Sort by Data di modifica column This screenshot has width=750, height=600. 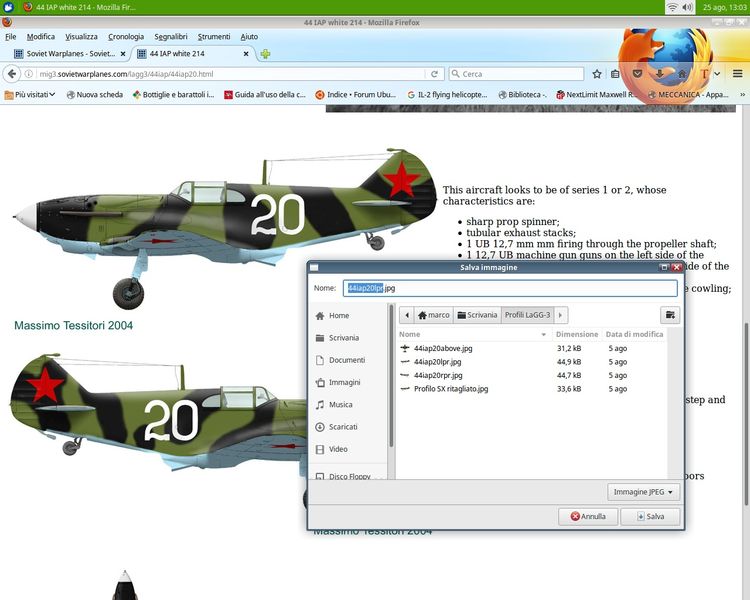(634, 334)
